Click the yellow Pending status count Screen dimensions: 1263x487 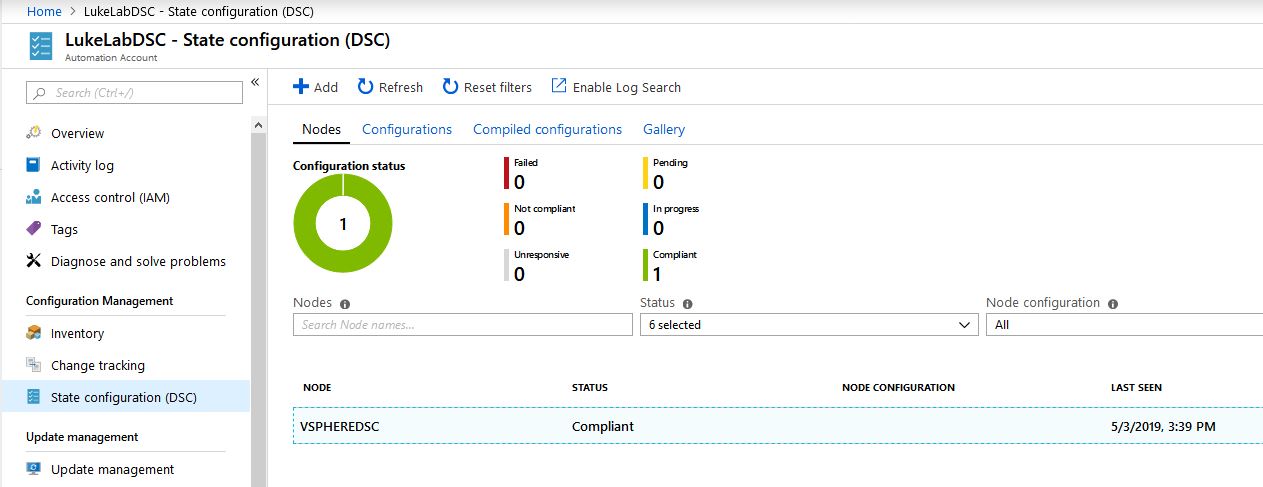(x=658, y=182)
